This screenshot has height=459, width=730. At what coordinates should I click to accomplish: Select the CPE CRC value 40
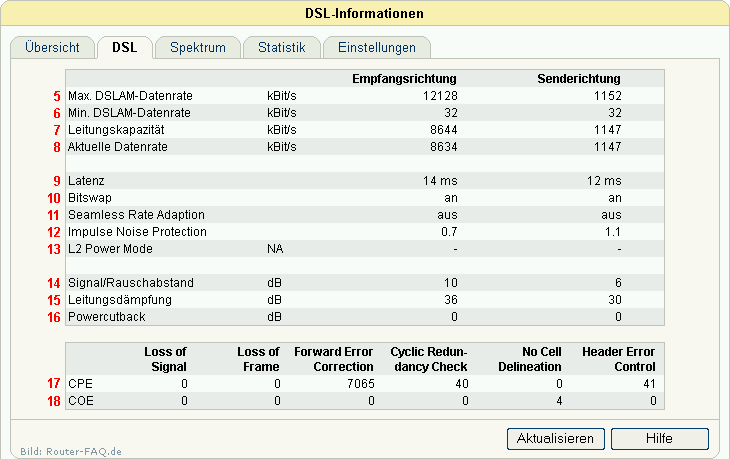[462, 384]
